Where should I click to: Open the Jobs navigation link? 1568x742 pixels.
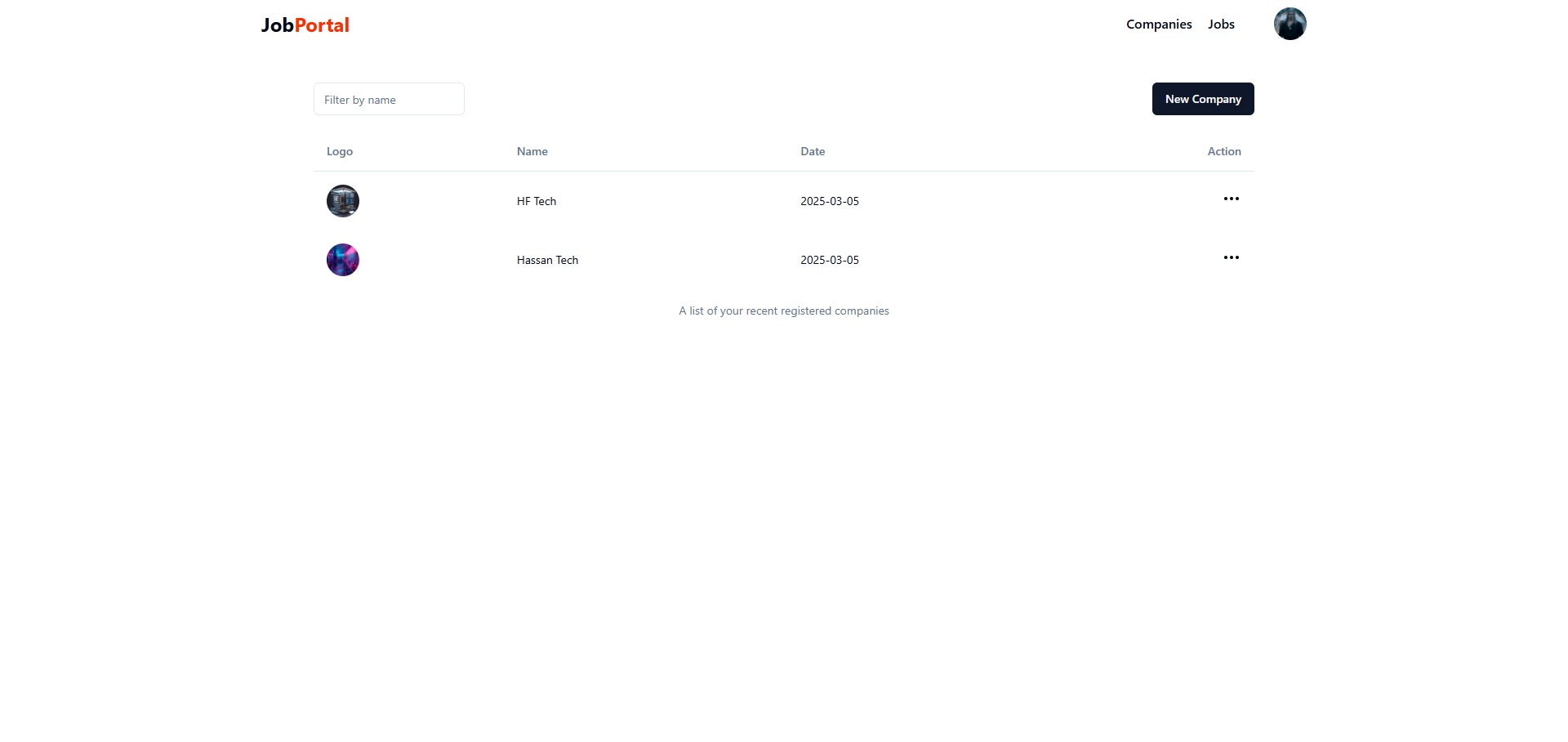point(1221,25)
